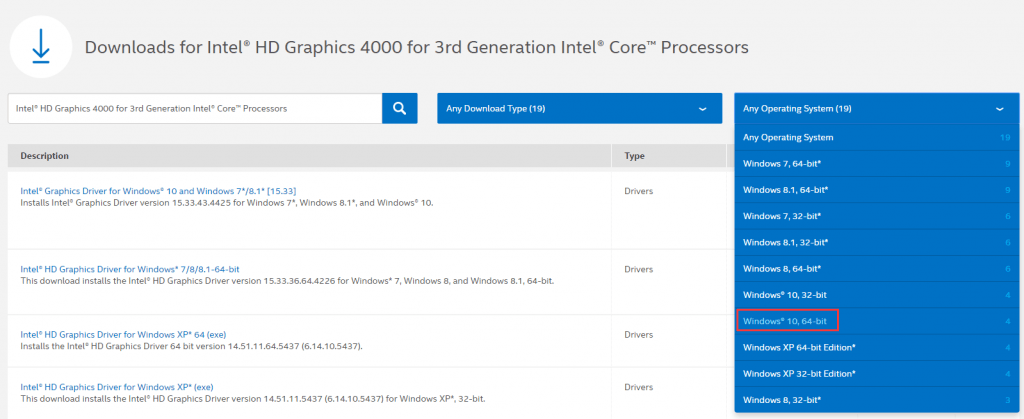Select Windows 10, 64-bit option
Image resolution: width=1024 pixels, height=419 pixels.
pyautogui.click(x=787, y=321)
